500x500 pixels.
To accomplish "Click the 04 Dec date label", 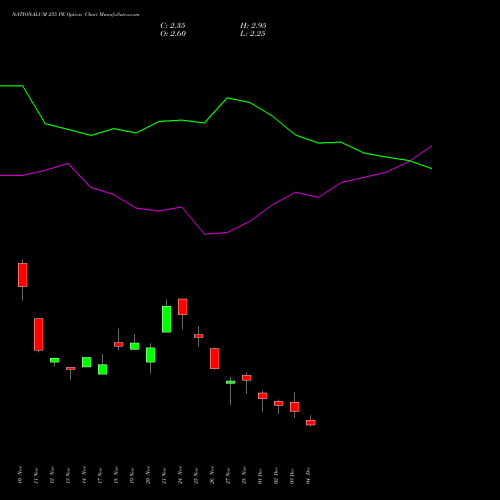I will coord(308,475).
